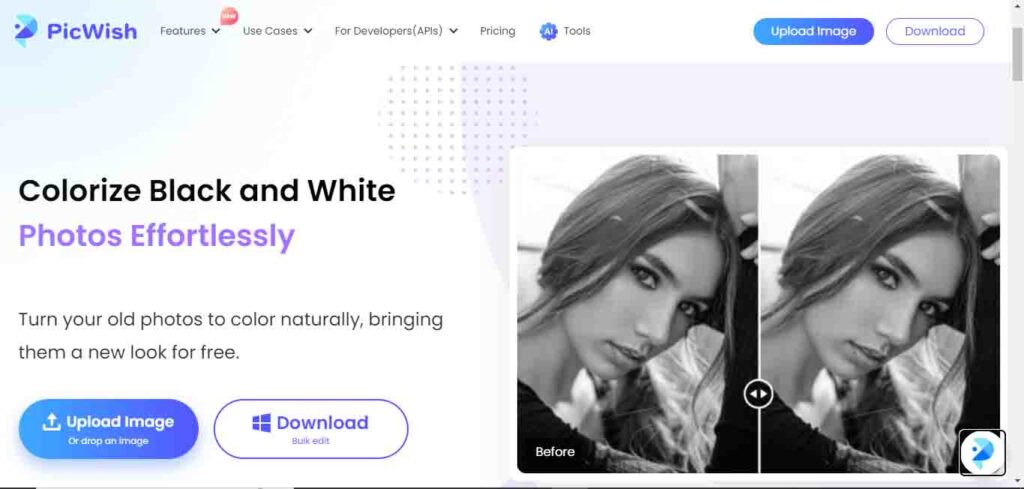This screenshot has height=489, width=1024.
Task: Expand the Features dropdown chevron
Action: (x=216, y=31)
